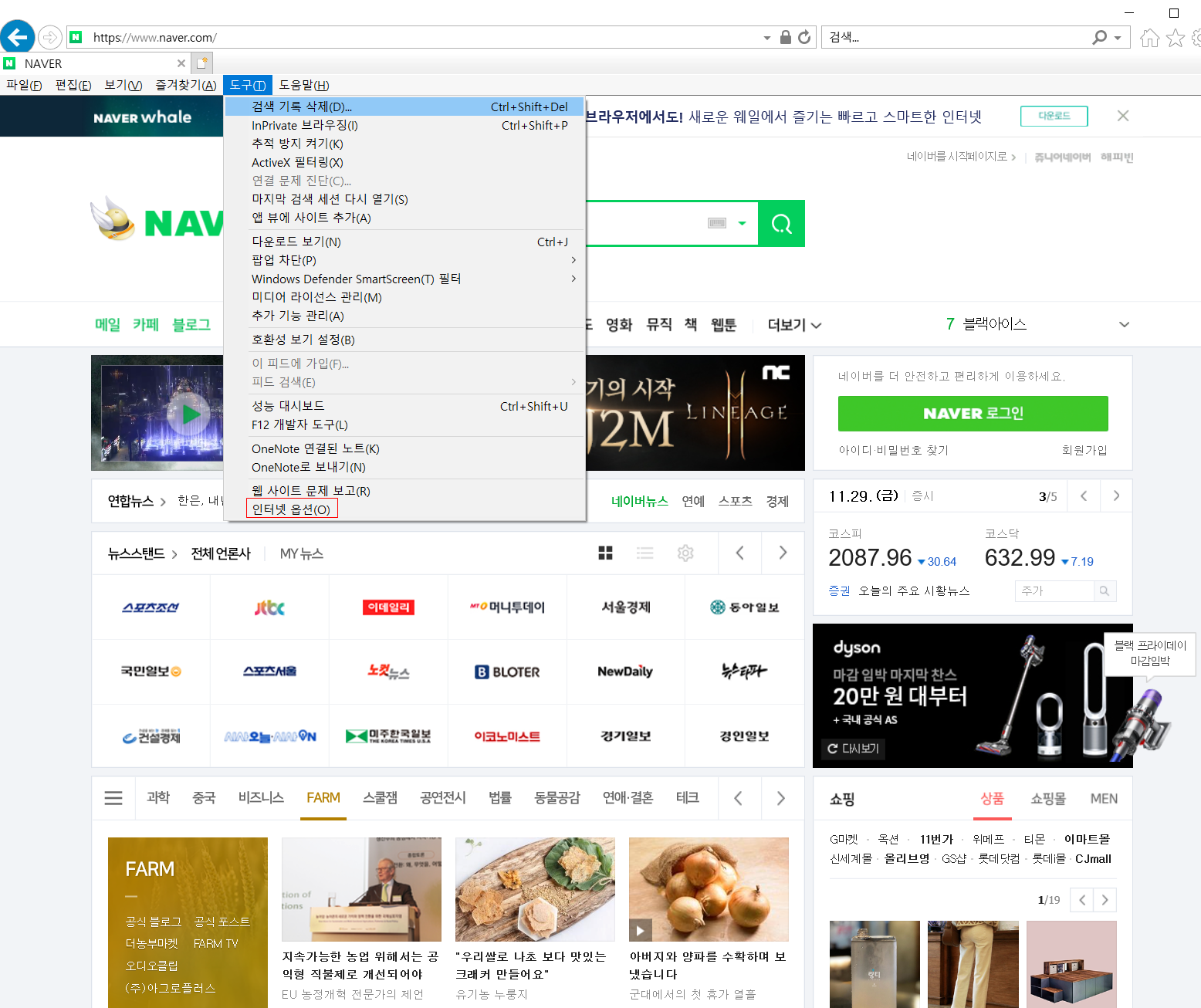Click the browser URL address field

click(425, 37)
